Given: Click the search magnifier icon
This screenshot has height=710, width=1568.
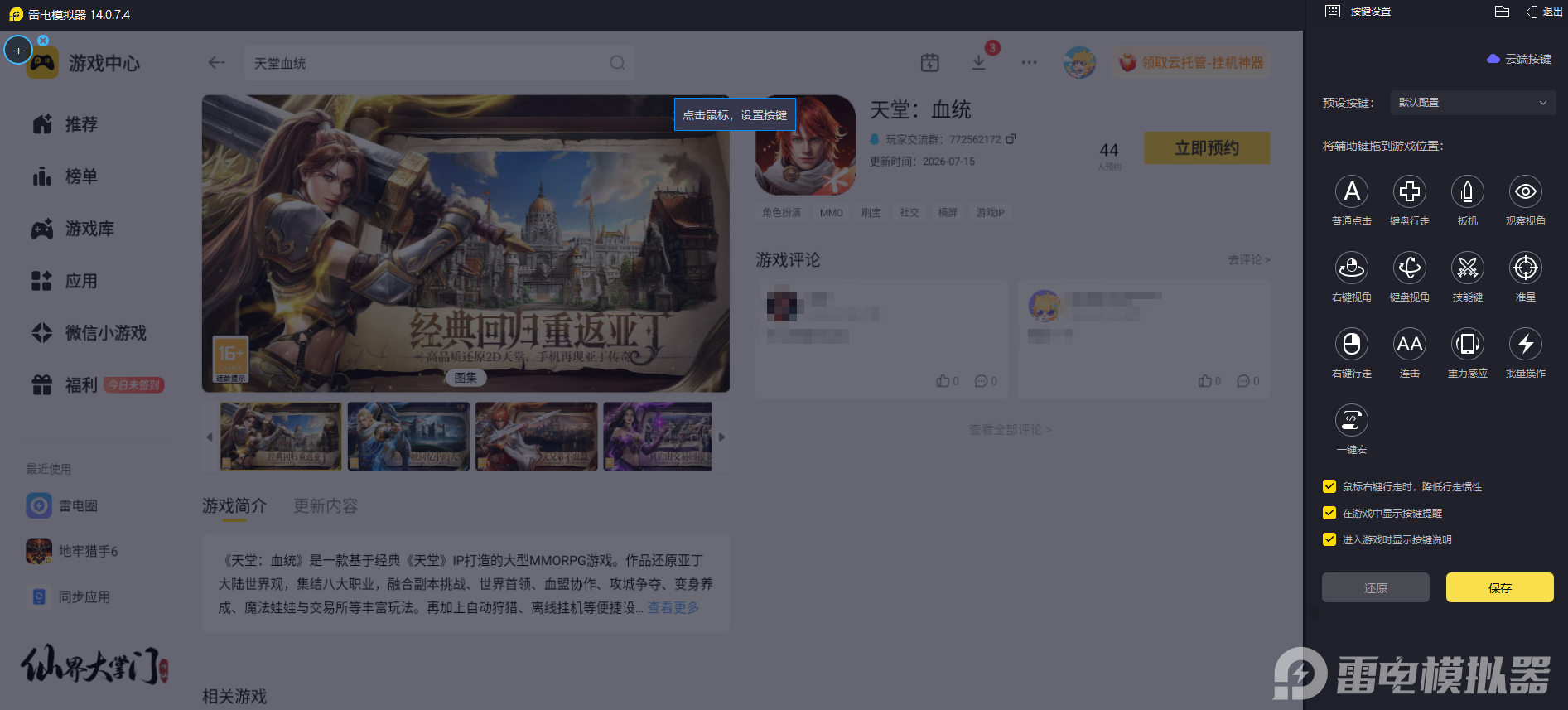Looking at the screenshot, I should [617, 63].
